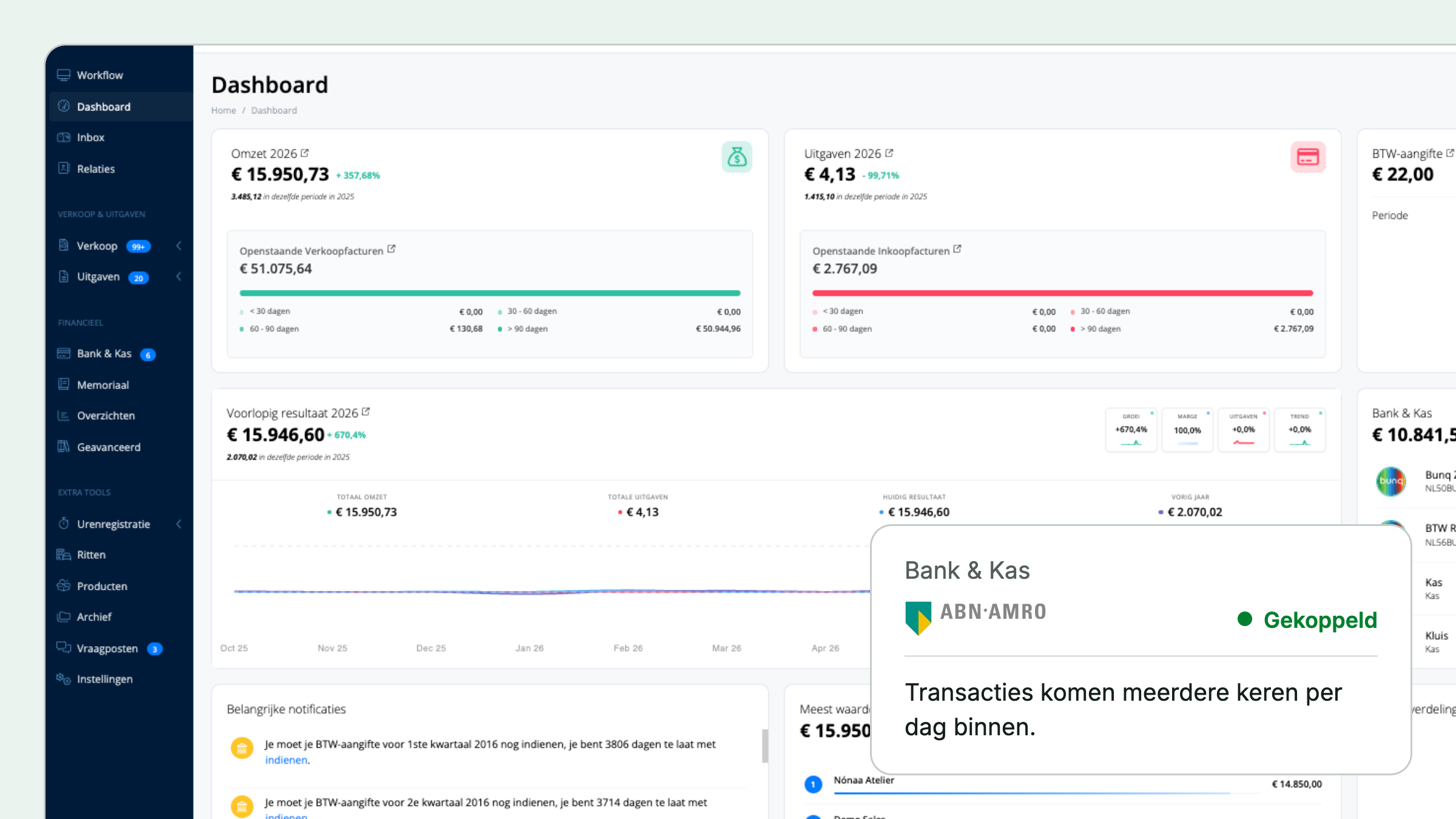Click the Instellingen gear icon
The image size is (1456, 819).
(x=64, y=678)
